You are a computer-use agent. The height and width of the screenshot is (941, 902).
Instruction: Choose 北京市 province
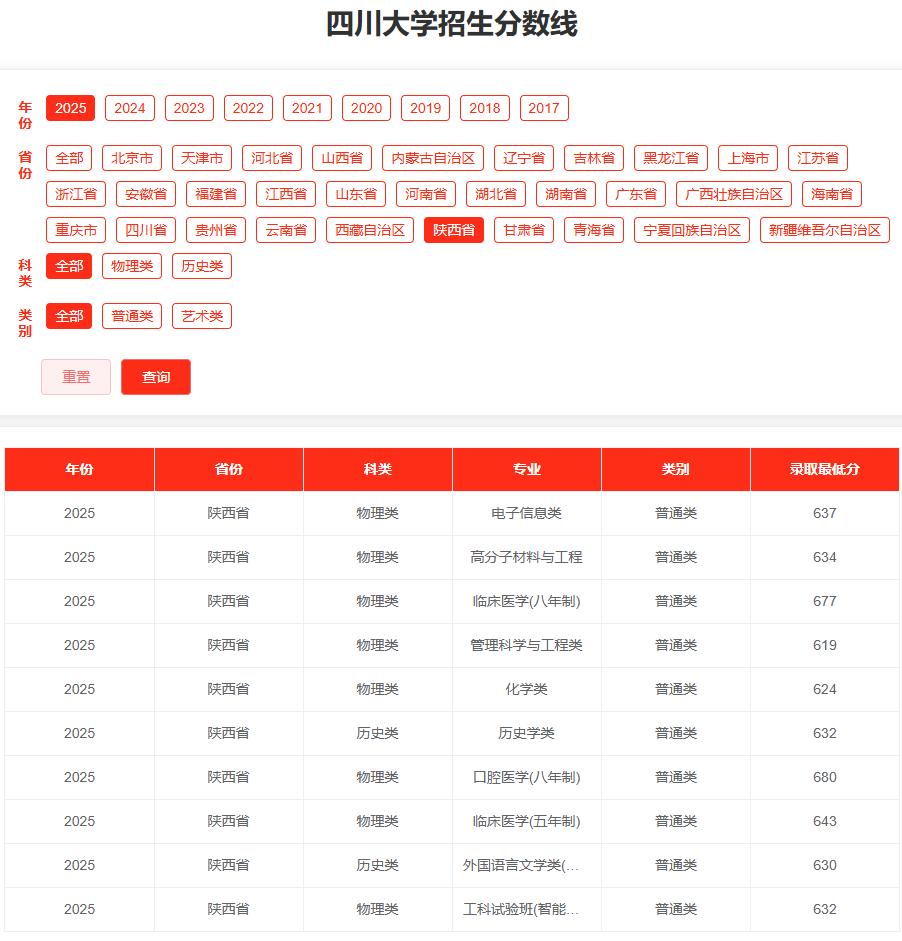(132, 158)
